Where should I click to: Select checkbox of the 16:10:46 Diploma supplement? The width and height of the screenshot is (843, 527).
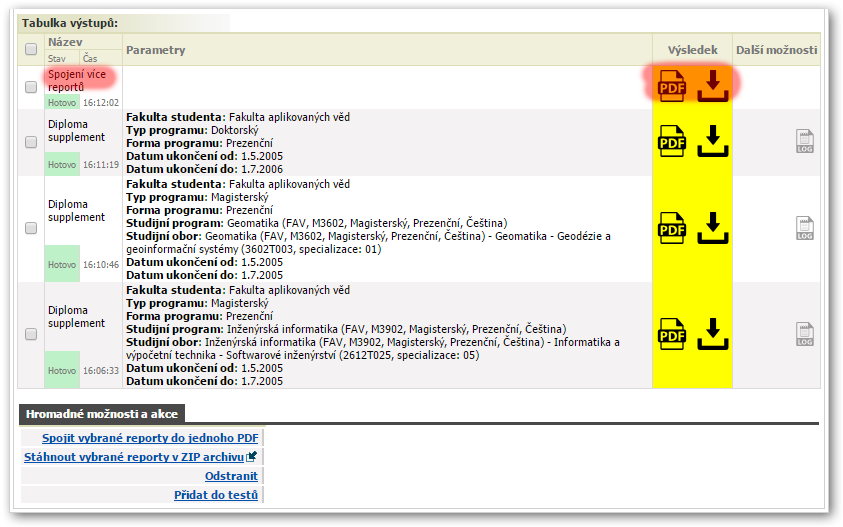point(31,228)
